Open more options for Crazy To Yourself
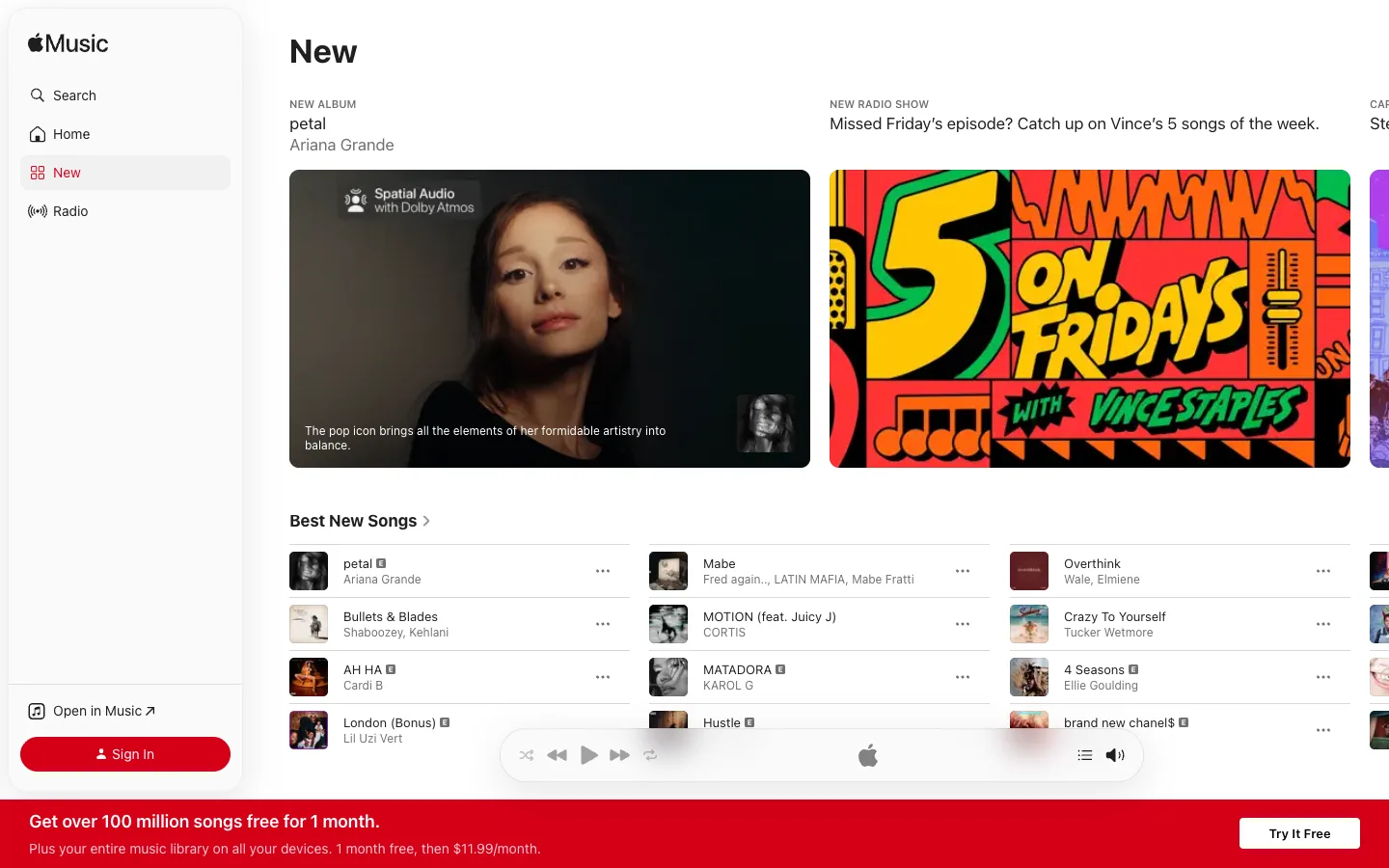This screenshot has height=868, width=1389. (x=1323, y=624)
